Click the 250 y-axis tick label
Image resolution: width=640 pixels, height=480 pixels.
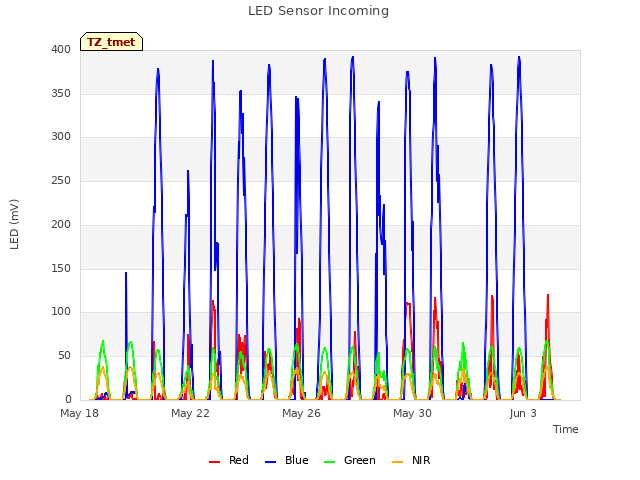pyautogui.click(x=61, y=180)
